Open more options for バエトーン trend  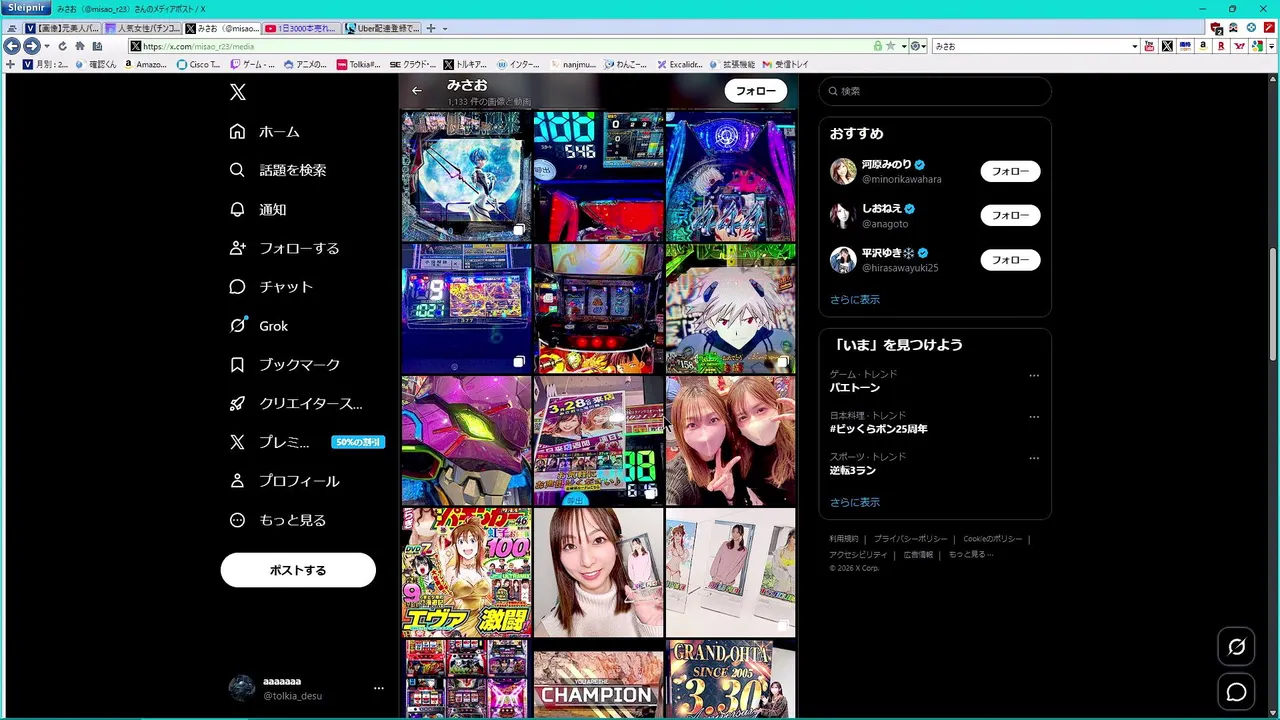tap(1034, 376)
